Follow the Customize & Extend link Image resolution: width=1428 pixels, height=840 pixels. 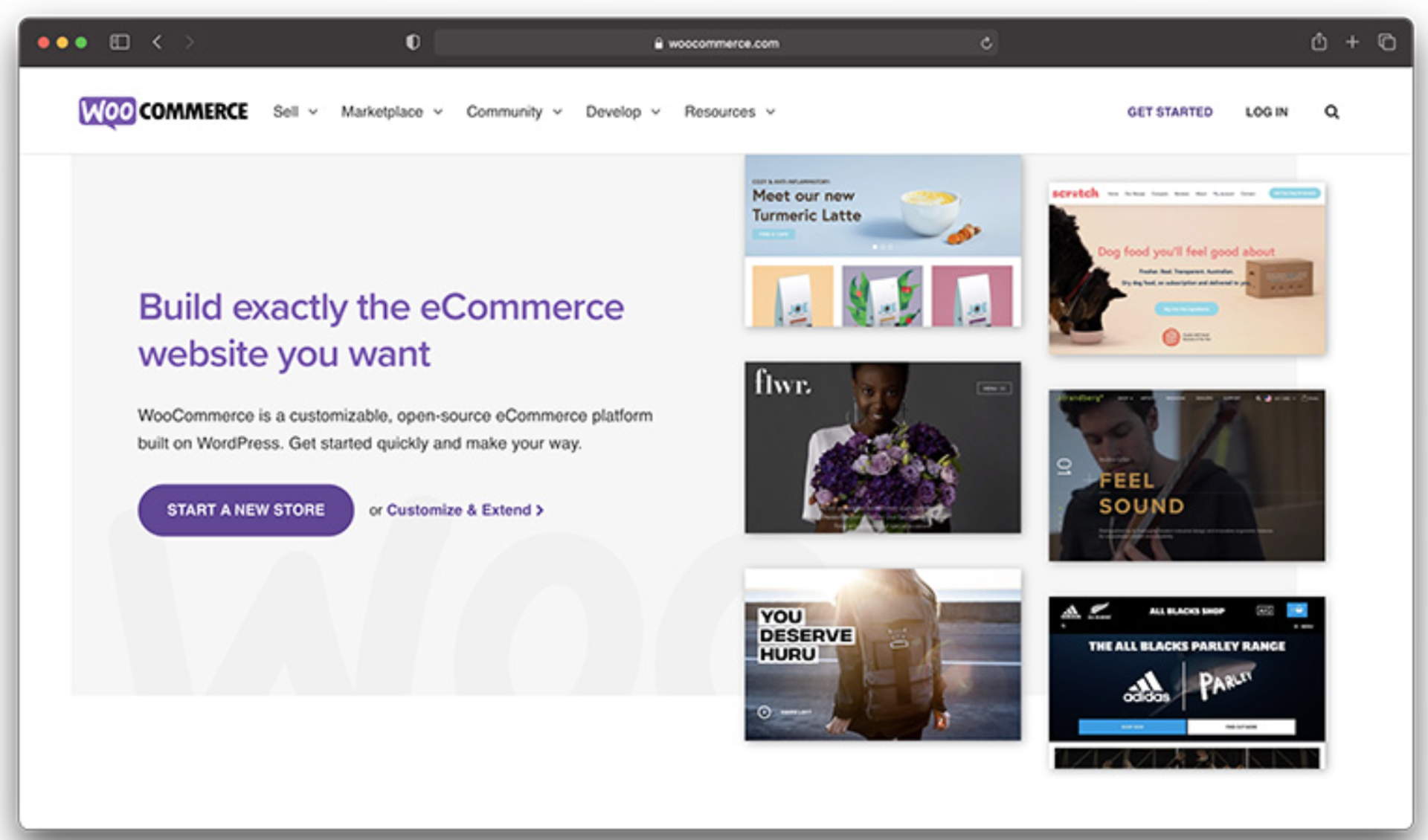tap(463, 510)
